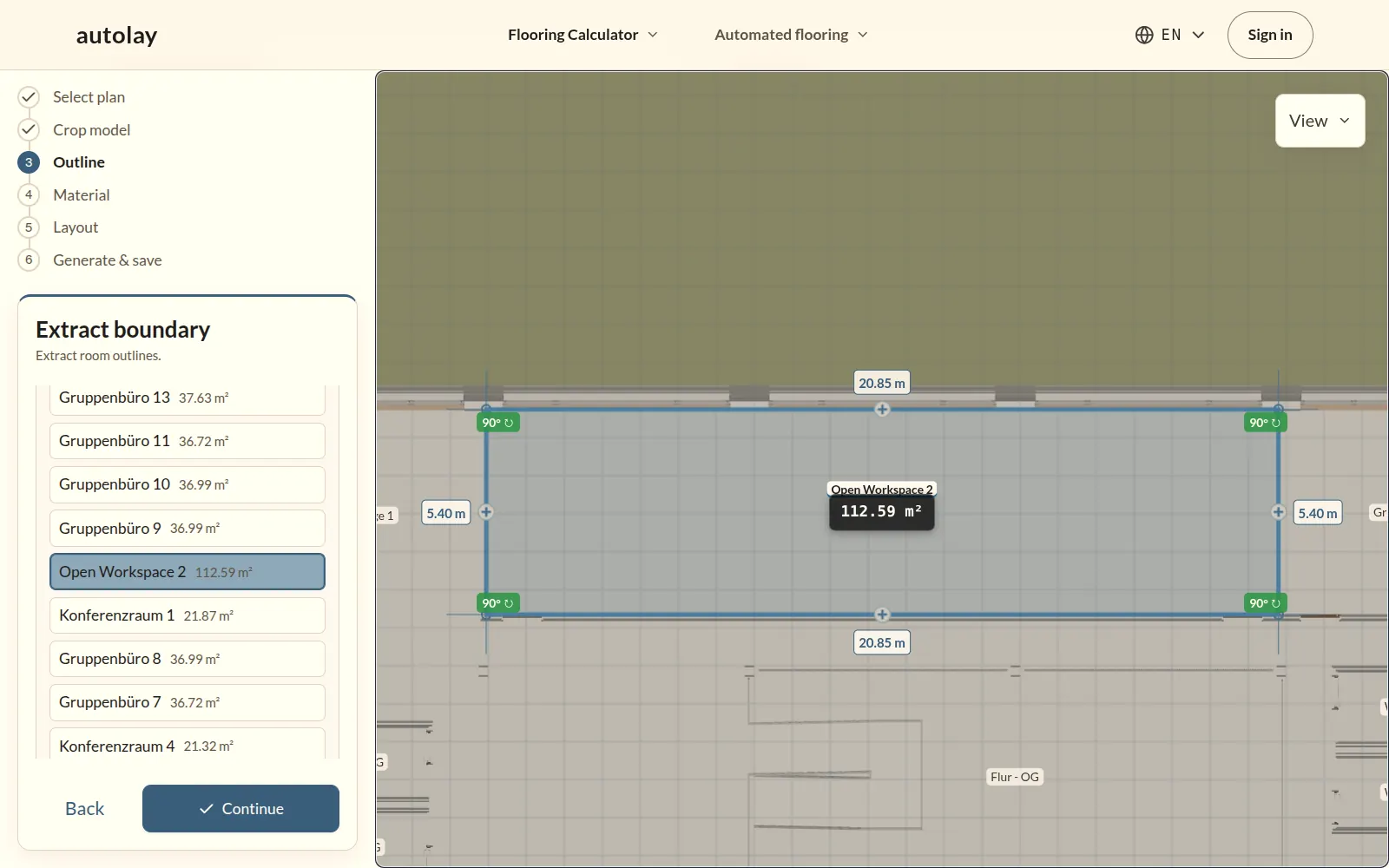
Task: Select Konferenzraum 1 in the room list
Action: 188,615
